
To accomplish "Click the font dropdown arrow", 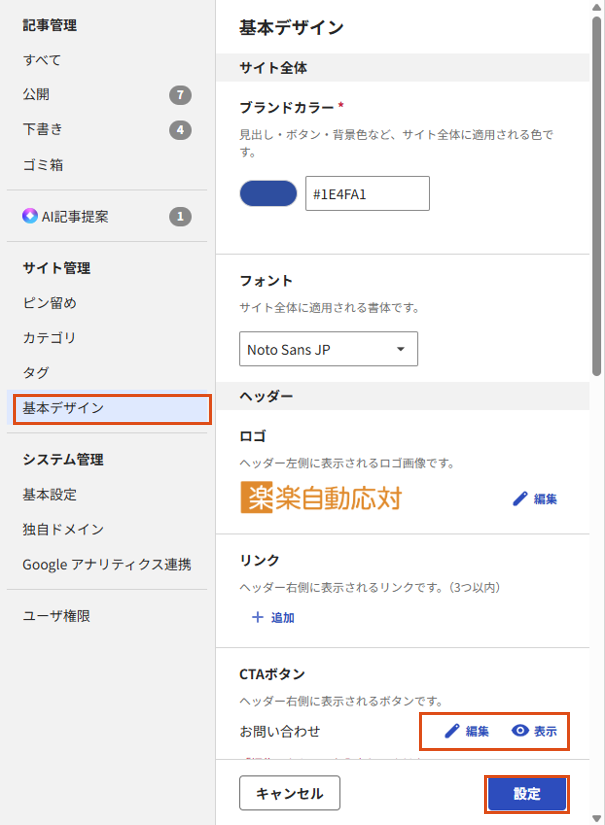I will pos(400,349).
